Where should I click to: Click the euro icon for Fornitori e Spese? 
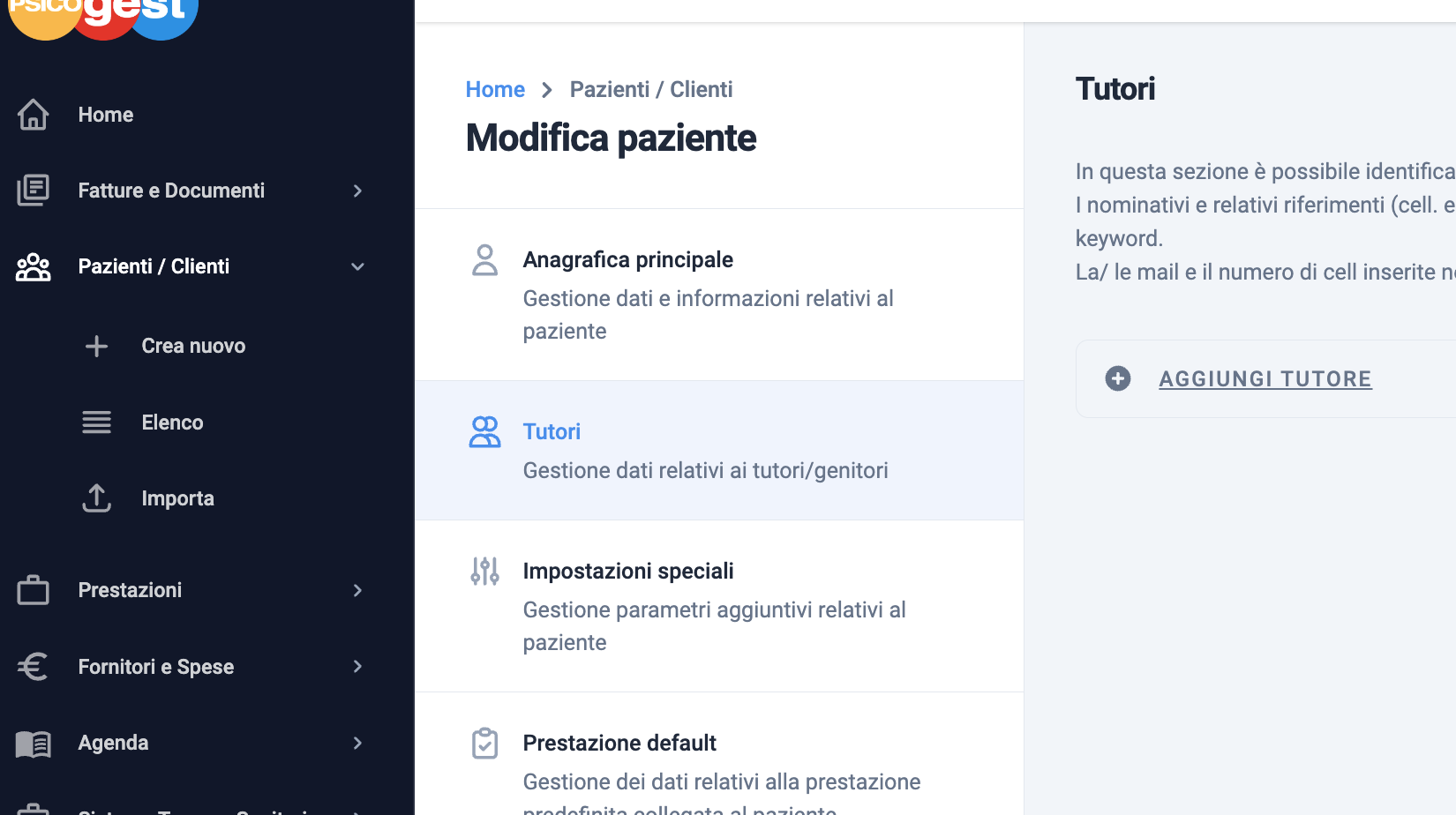34,667
